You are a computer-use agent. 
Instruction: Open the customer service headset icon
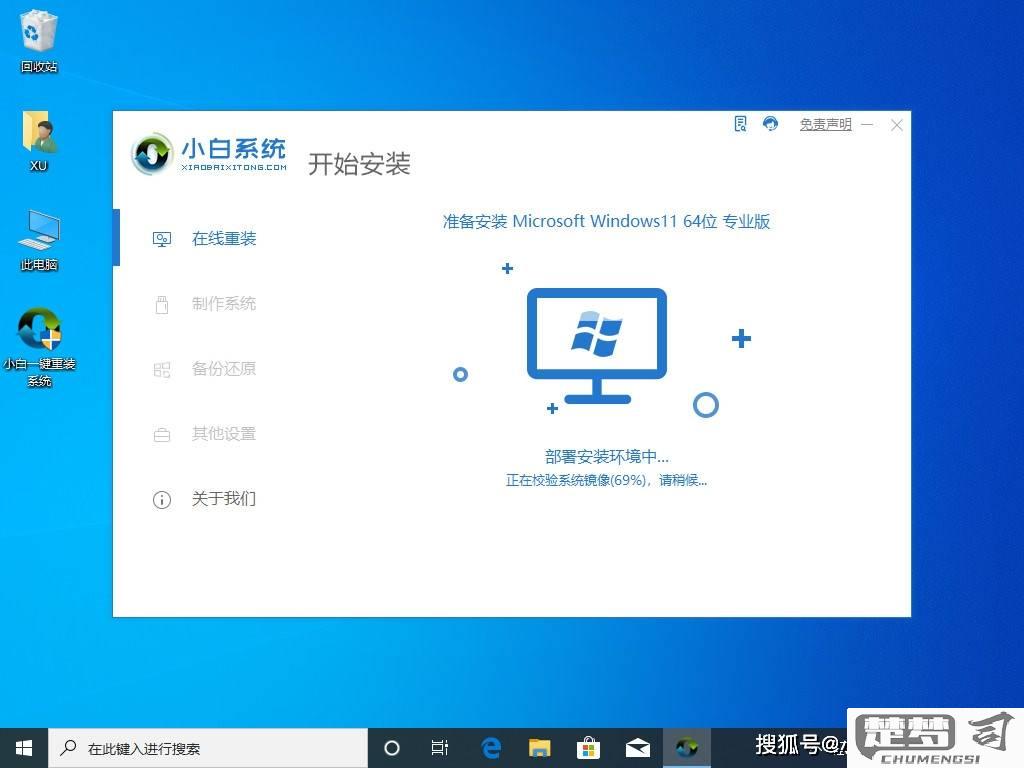click(x=771, y=123)
